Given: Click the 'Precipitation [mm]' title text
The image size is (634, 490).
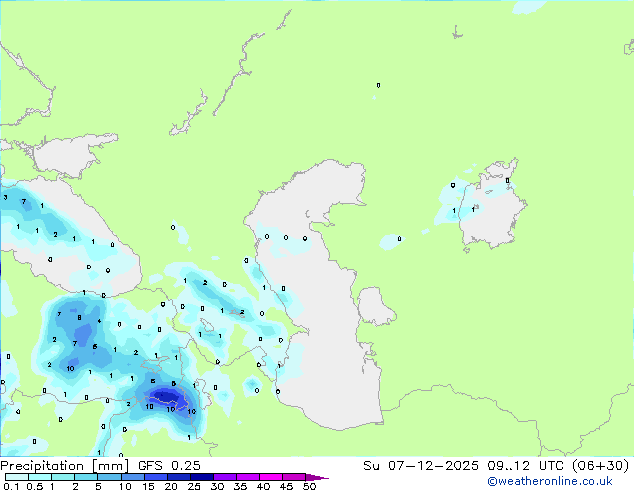Looking at the screenshot, I should 65,466.
